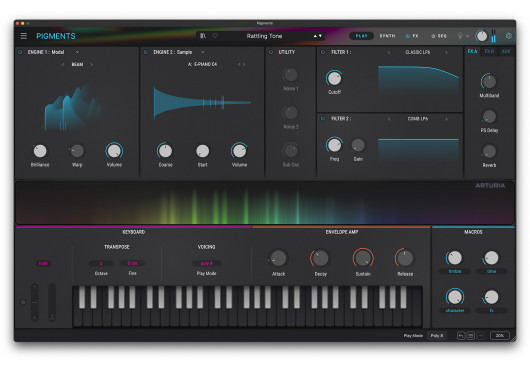The image size is (530, 371).
Task: Click the Engine 2 sample waveform display
Action: click(x=202, y=102)
